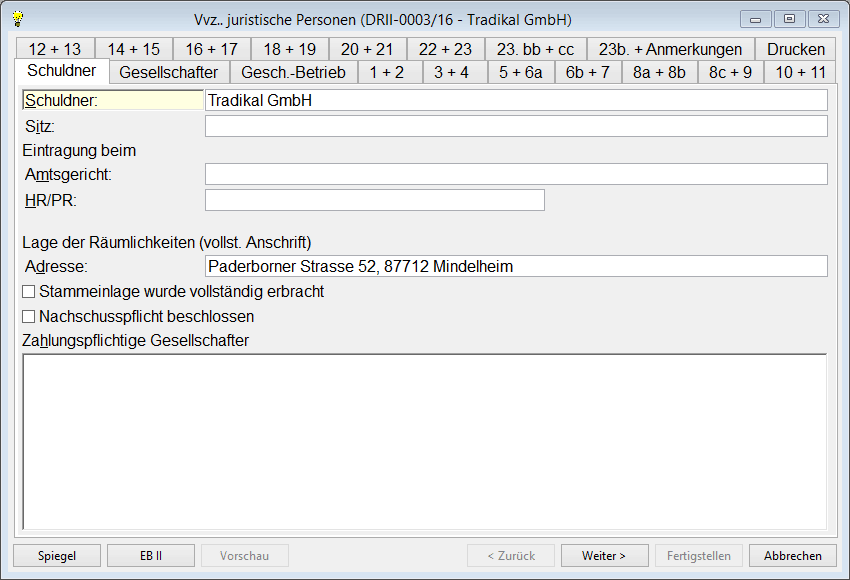This screenshot has height=580, width=850.
Task: Open the 1 + 2 tab
Action: (x=386, y=72)
